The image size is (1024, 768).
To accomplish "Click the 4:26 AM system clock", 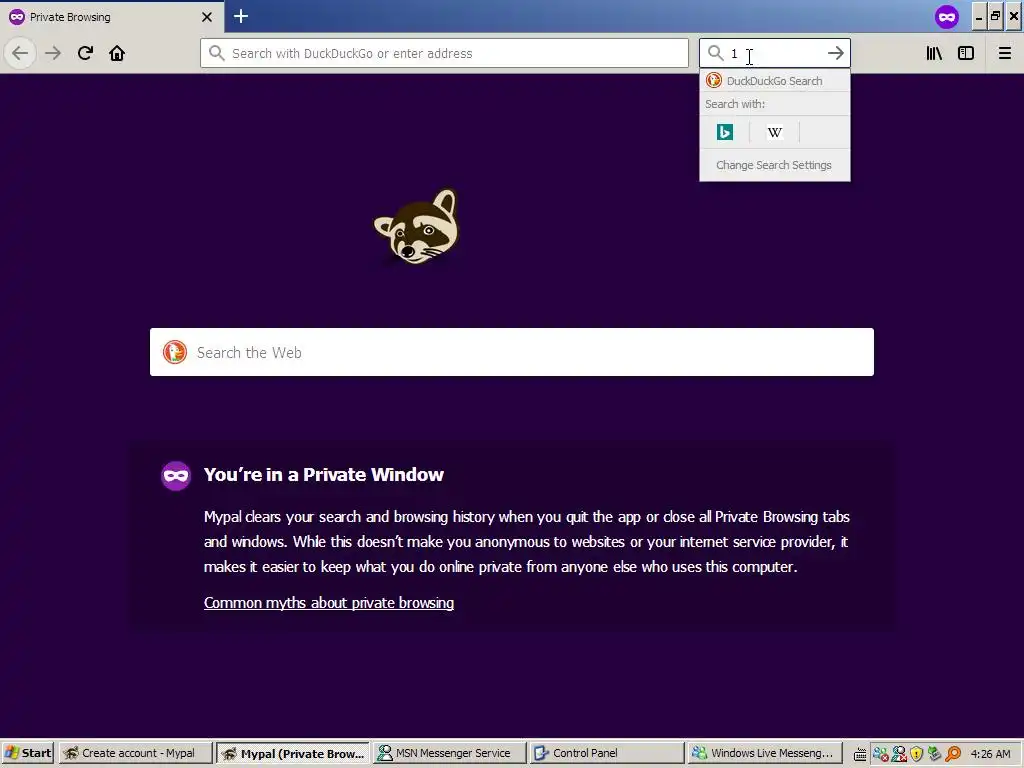I will (990, 754).
